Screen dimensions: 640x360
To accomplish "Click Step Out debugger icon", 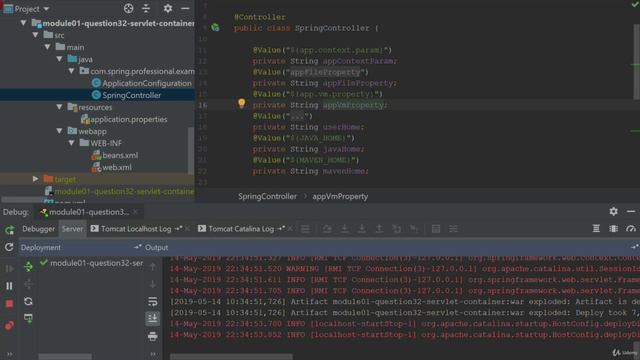I will 379,229.
